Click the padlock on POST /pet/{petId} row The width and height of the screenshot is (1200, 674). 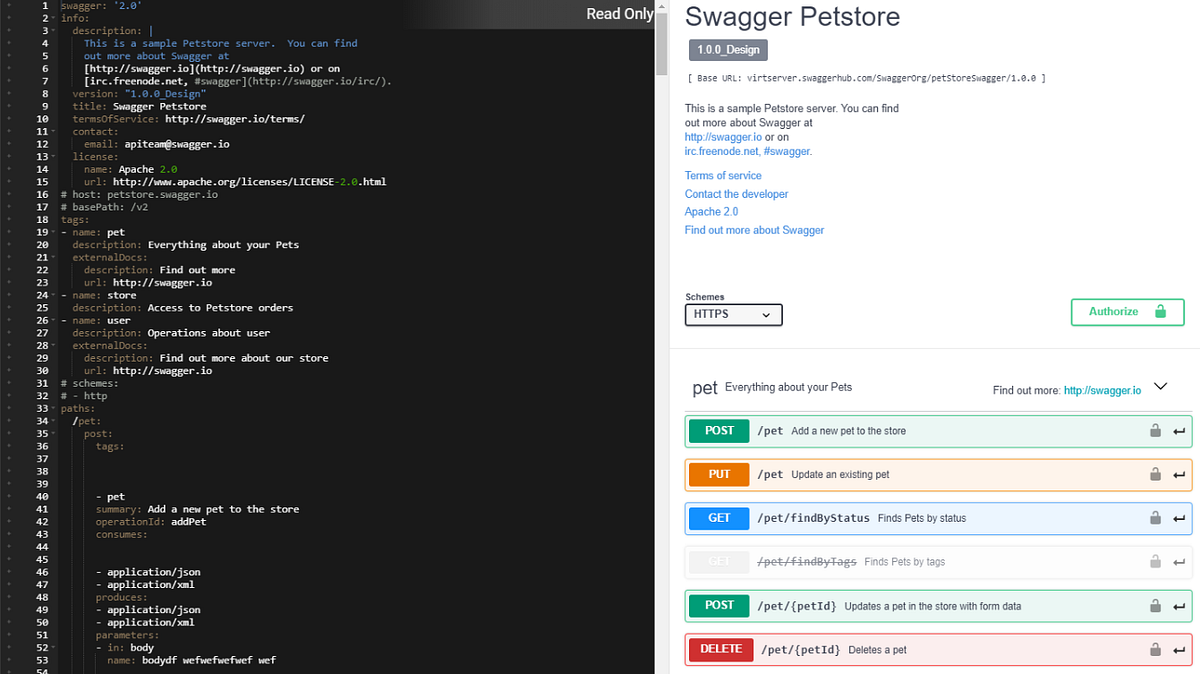(x=1156, y=605)
